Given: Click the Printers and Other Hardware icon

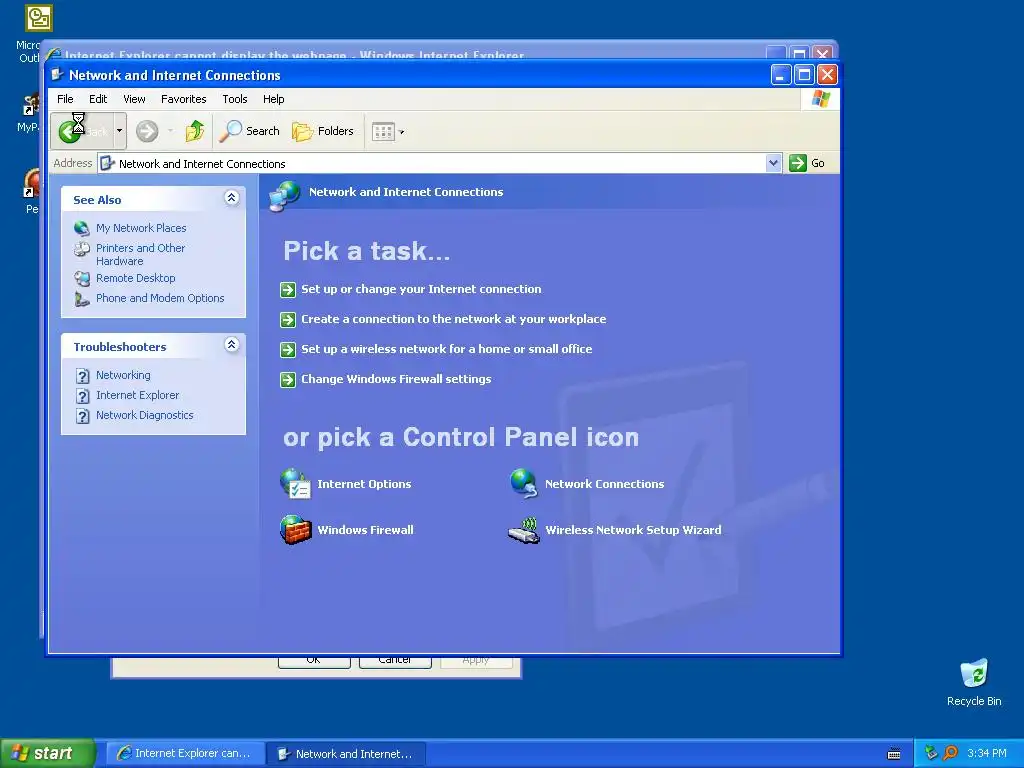Looking at the screenshot, I should 82,249.
